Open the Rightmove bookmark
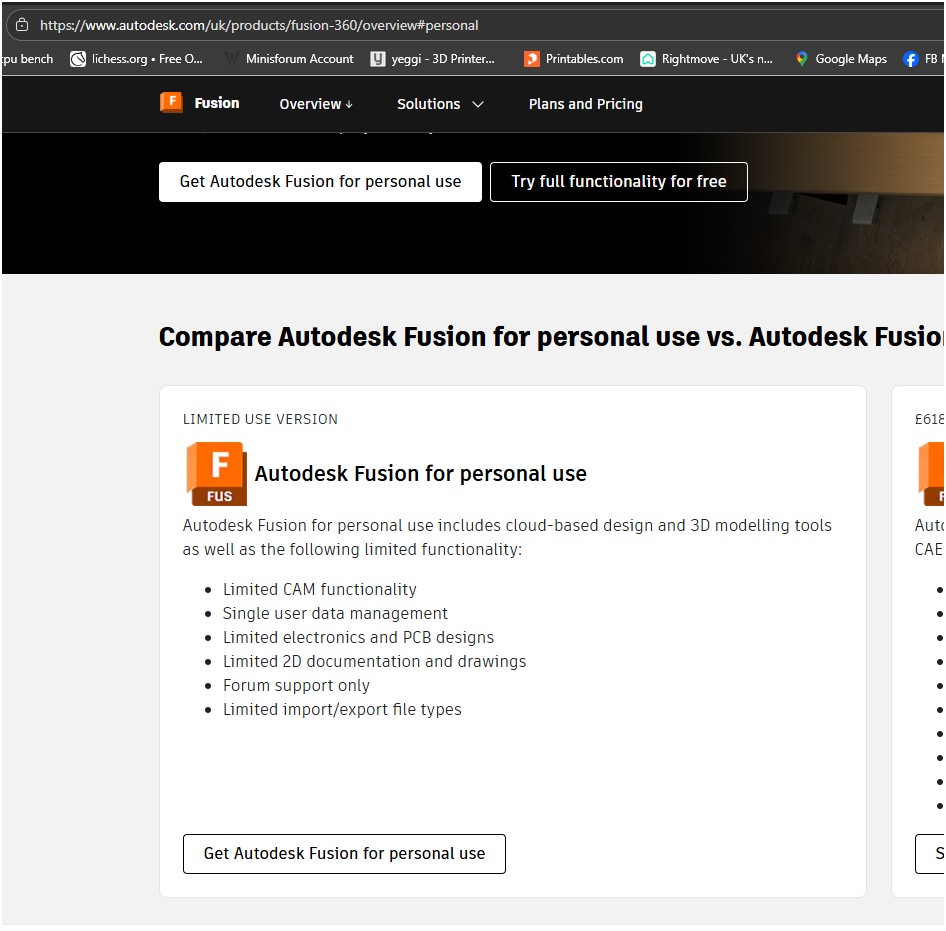This screenshot has width=946, height=931. point(707,59)
